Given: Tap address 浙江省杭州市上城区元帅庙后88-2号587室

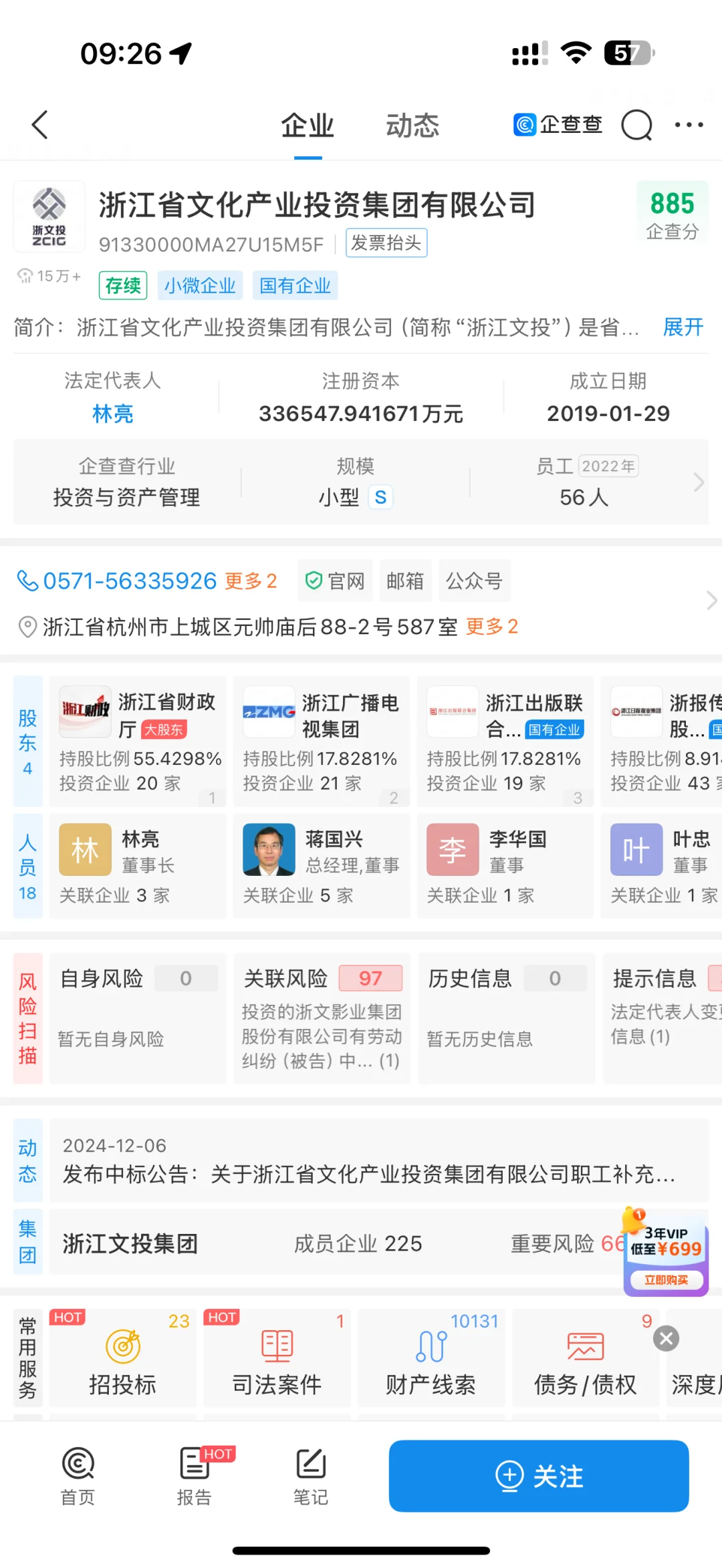Looking at the screenshot, I should pos(250,627).
